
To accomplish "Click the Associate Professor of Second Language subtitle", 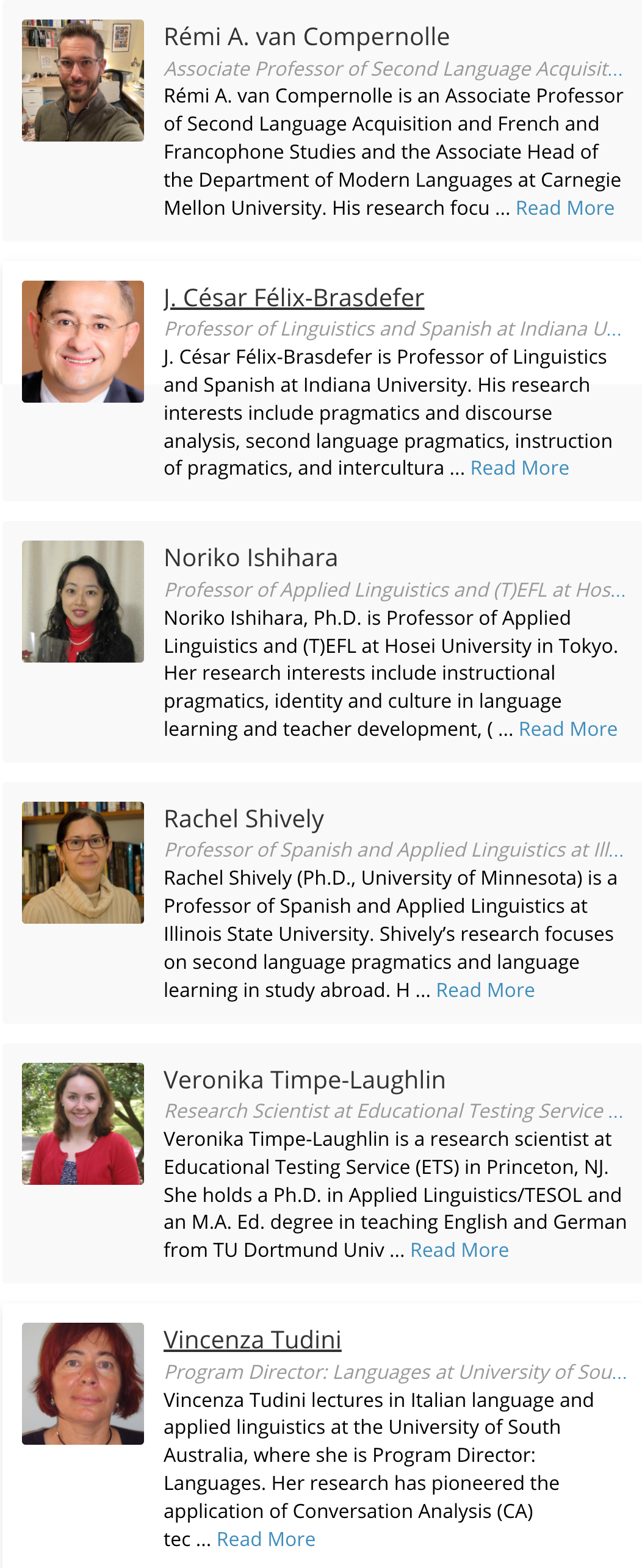I will click(394, 69).
